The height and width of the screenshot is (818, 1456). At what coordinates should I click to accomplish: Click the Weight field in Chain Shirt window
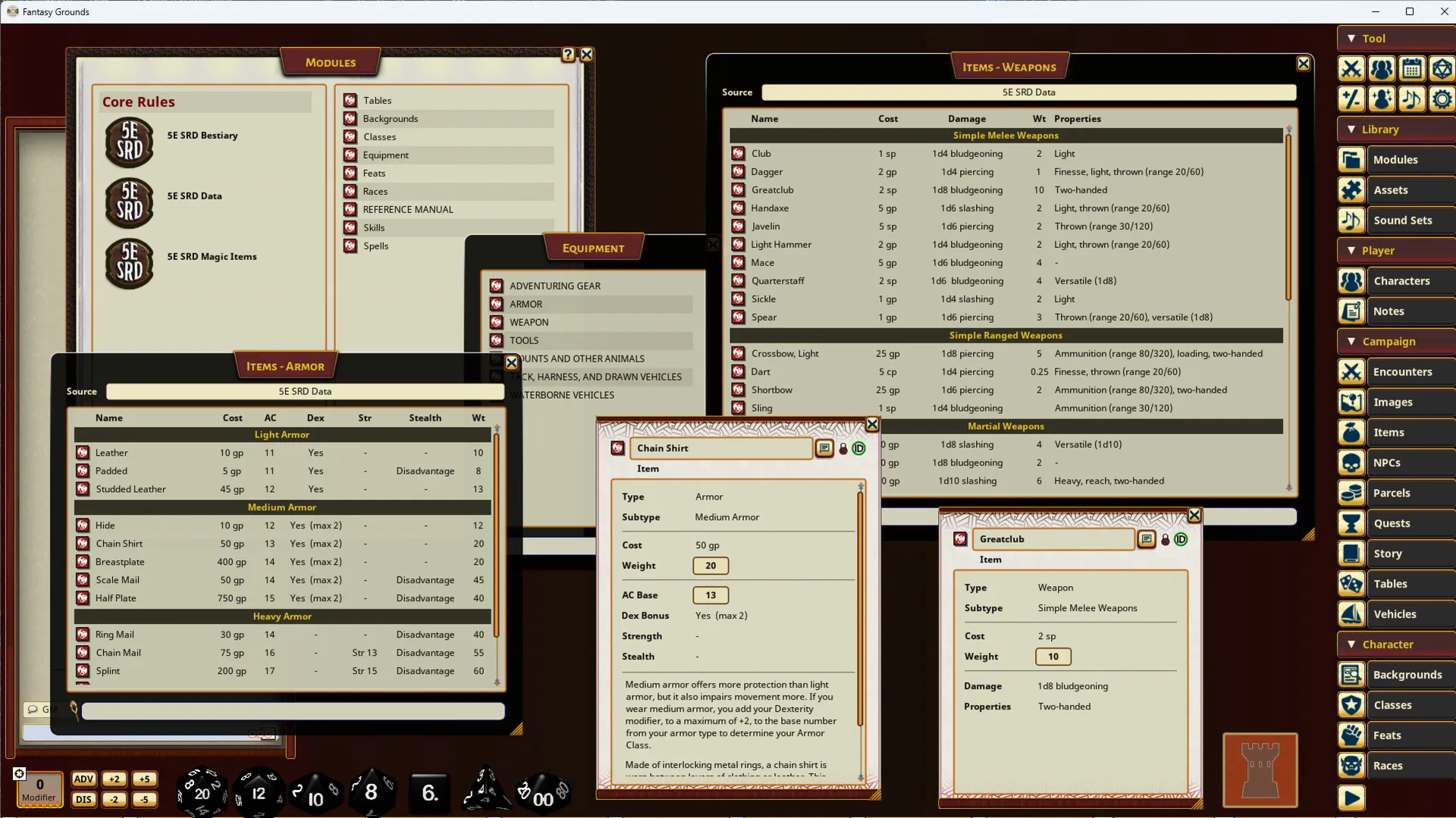coord(711,566)
